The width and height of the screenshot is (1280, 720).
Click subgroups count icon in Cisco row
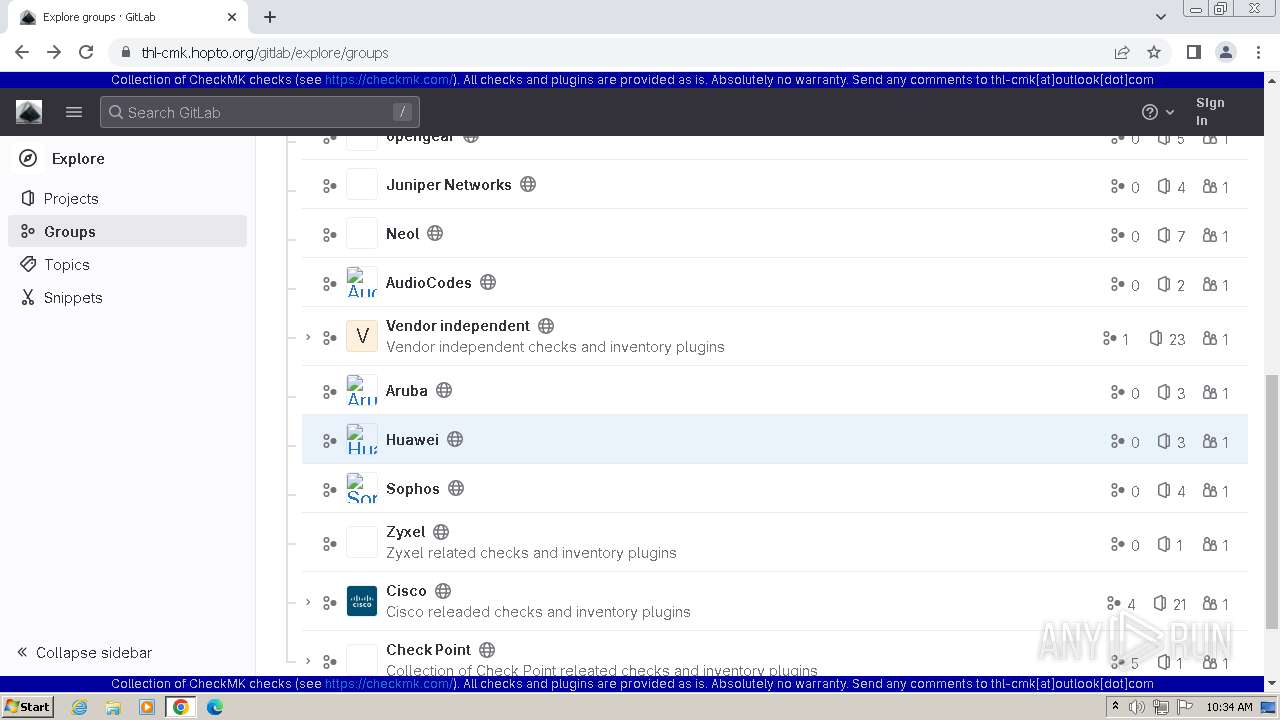coord(1113,603)
